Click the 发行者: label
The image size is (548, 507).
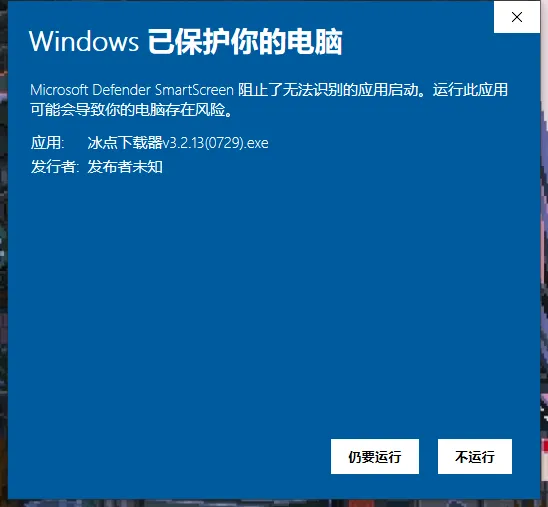coord(55,167)
